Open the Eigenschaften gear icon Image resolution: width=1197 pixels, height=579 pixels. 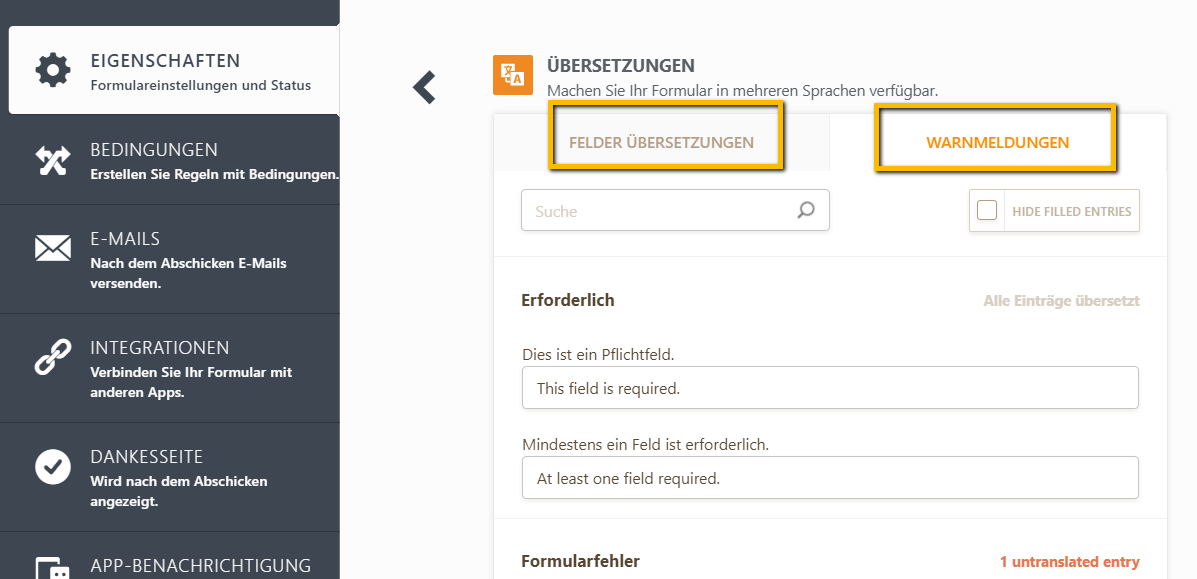pos(53,69)
